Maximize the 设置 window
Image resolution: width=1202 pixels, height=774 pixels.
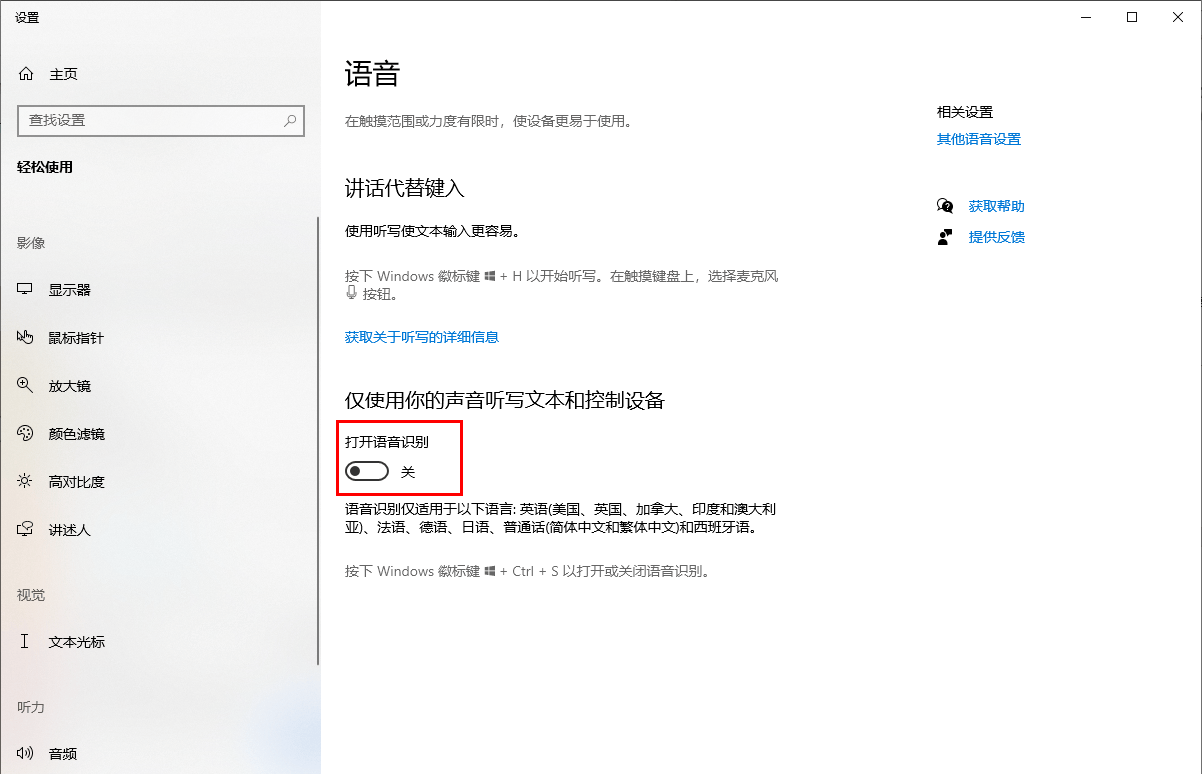click(x=1132, y=17)
